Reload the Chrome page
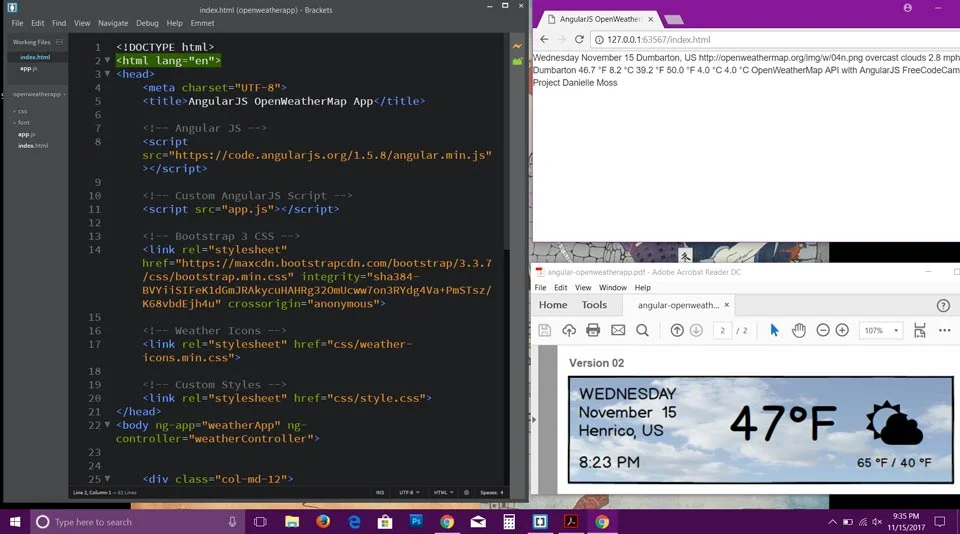 click(579, 39)
